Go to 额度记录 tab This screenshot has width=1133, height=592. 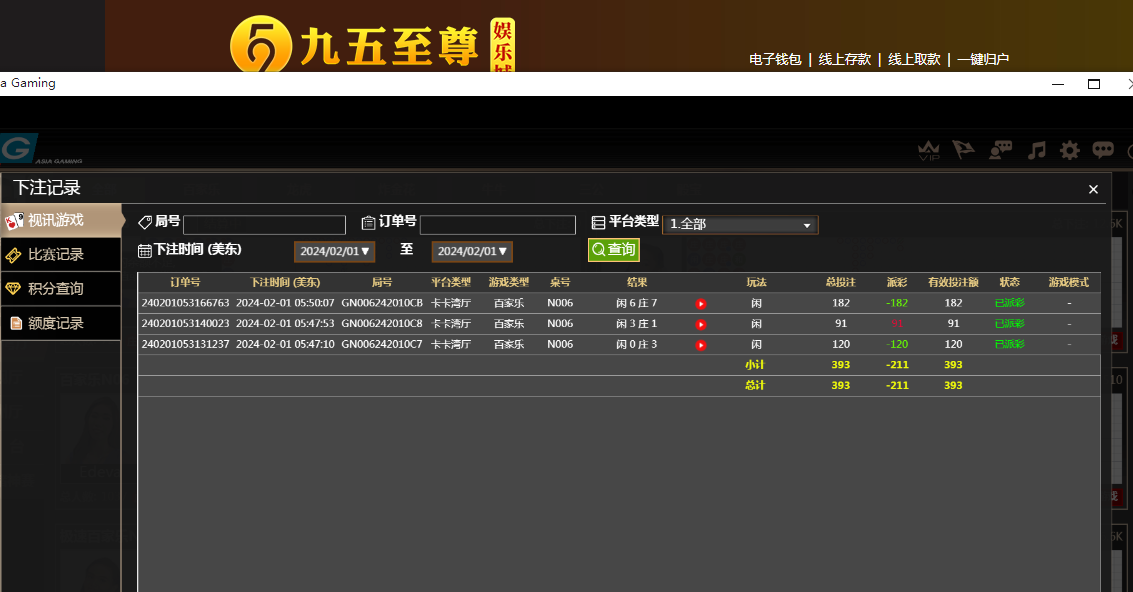(x=60, y=323)
